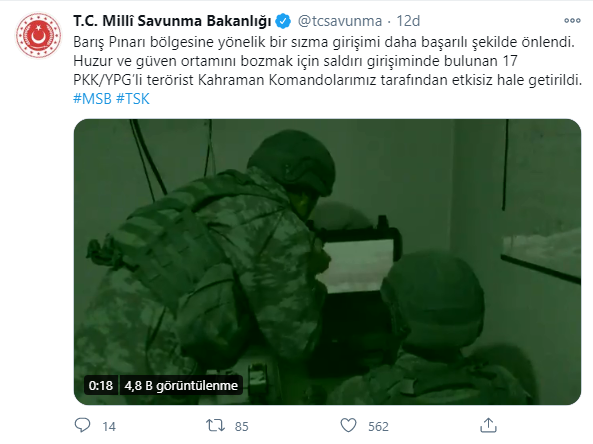Click the 4,8 B görüntülenme view count
This screenshot has height=444, width=593.
click(x=181, y=385)
